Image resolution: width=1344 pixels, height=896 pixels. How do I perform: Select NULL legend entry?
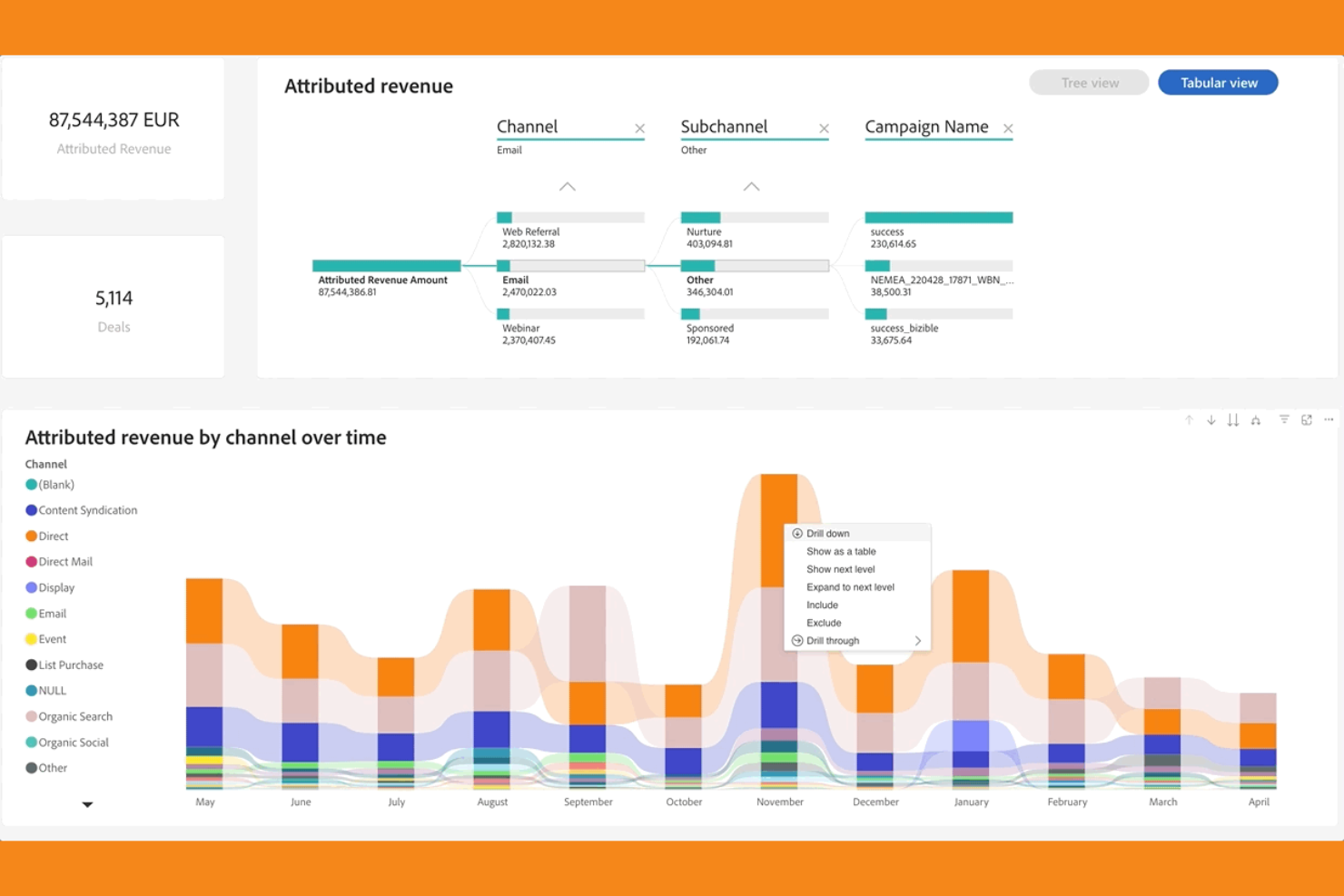click(x=45, y=691)
